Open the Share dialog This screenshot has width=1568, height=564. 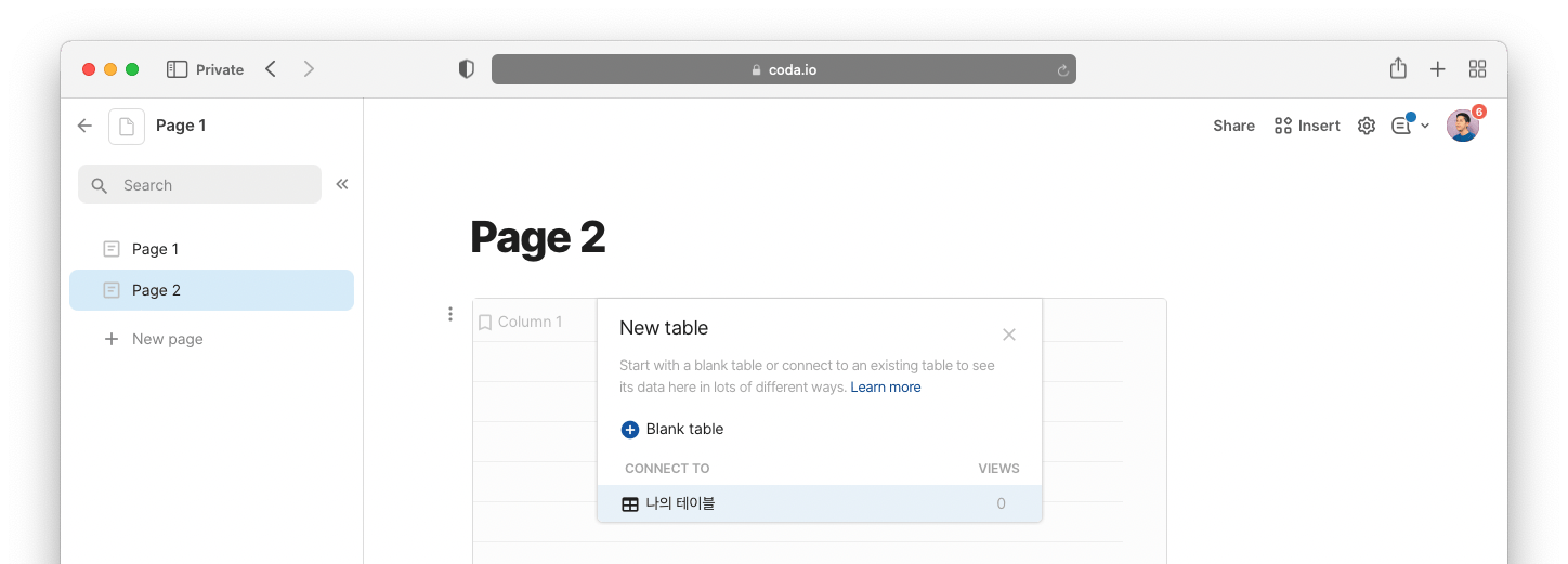1233,126
